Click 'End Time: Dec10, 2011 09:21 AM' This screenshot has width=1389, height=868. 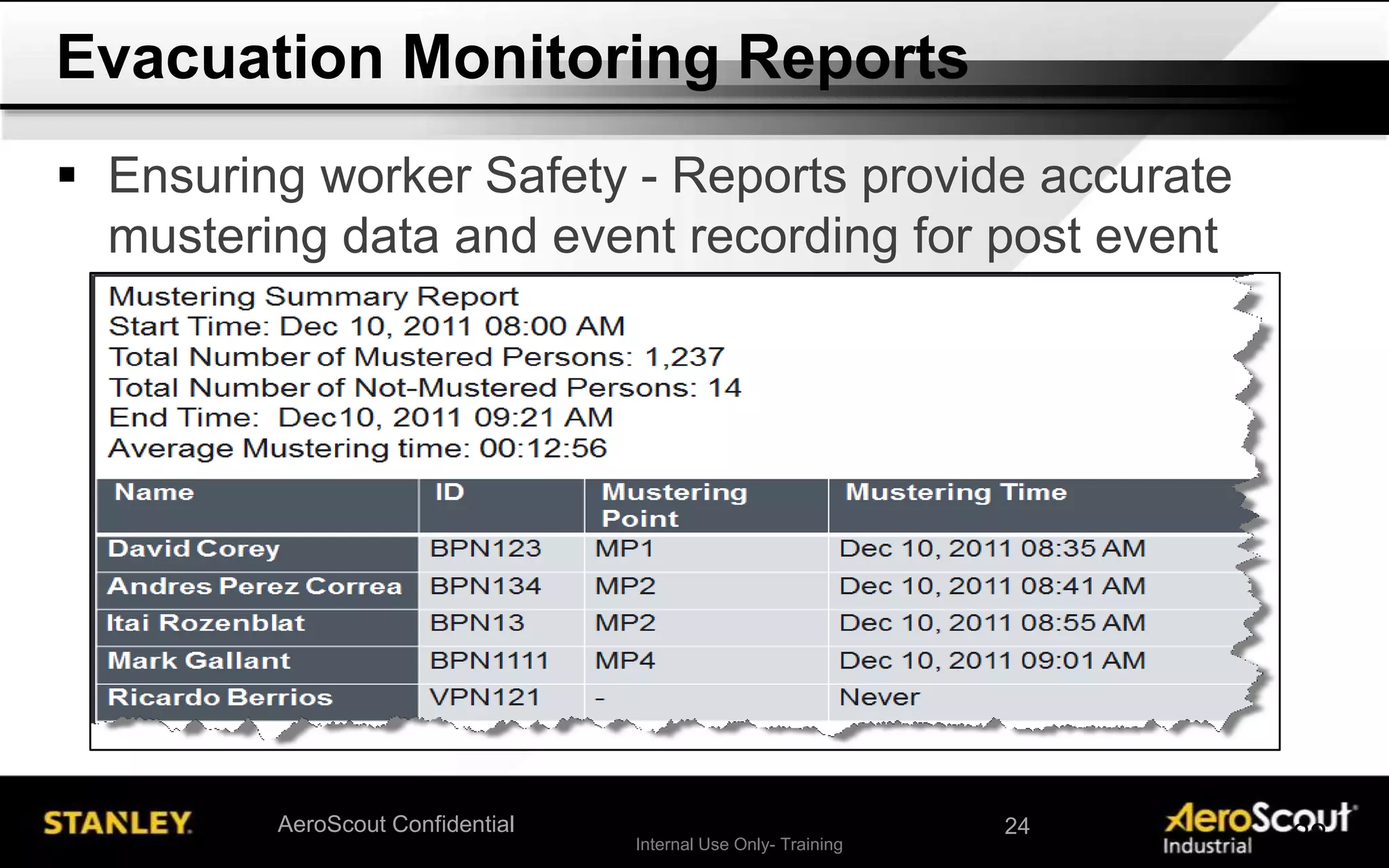pos(361,417)
